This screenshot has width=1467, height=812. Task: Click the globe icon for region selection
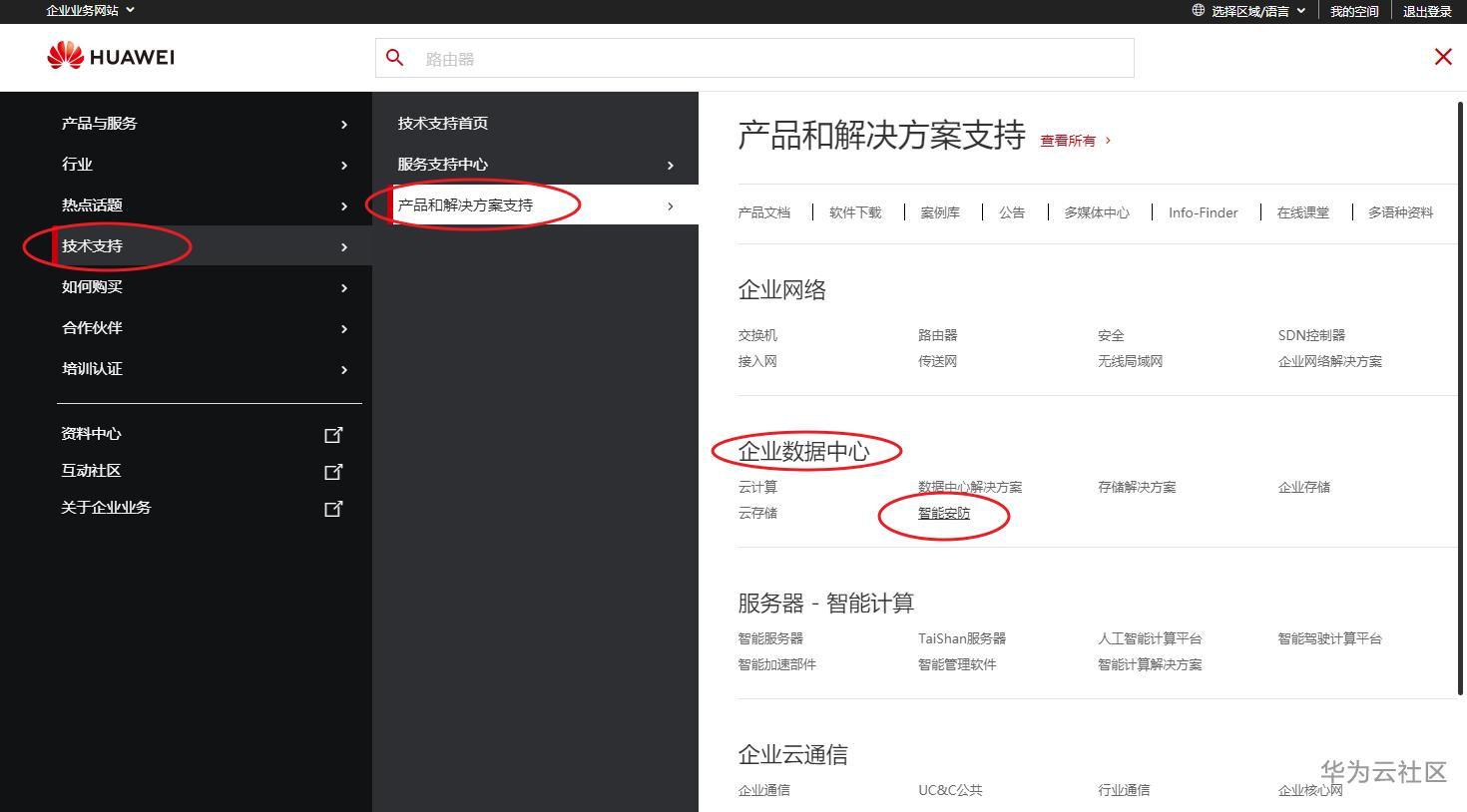tap(1198, 10)
